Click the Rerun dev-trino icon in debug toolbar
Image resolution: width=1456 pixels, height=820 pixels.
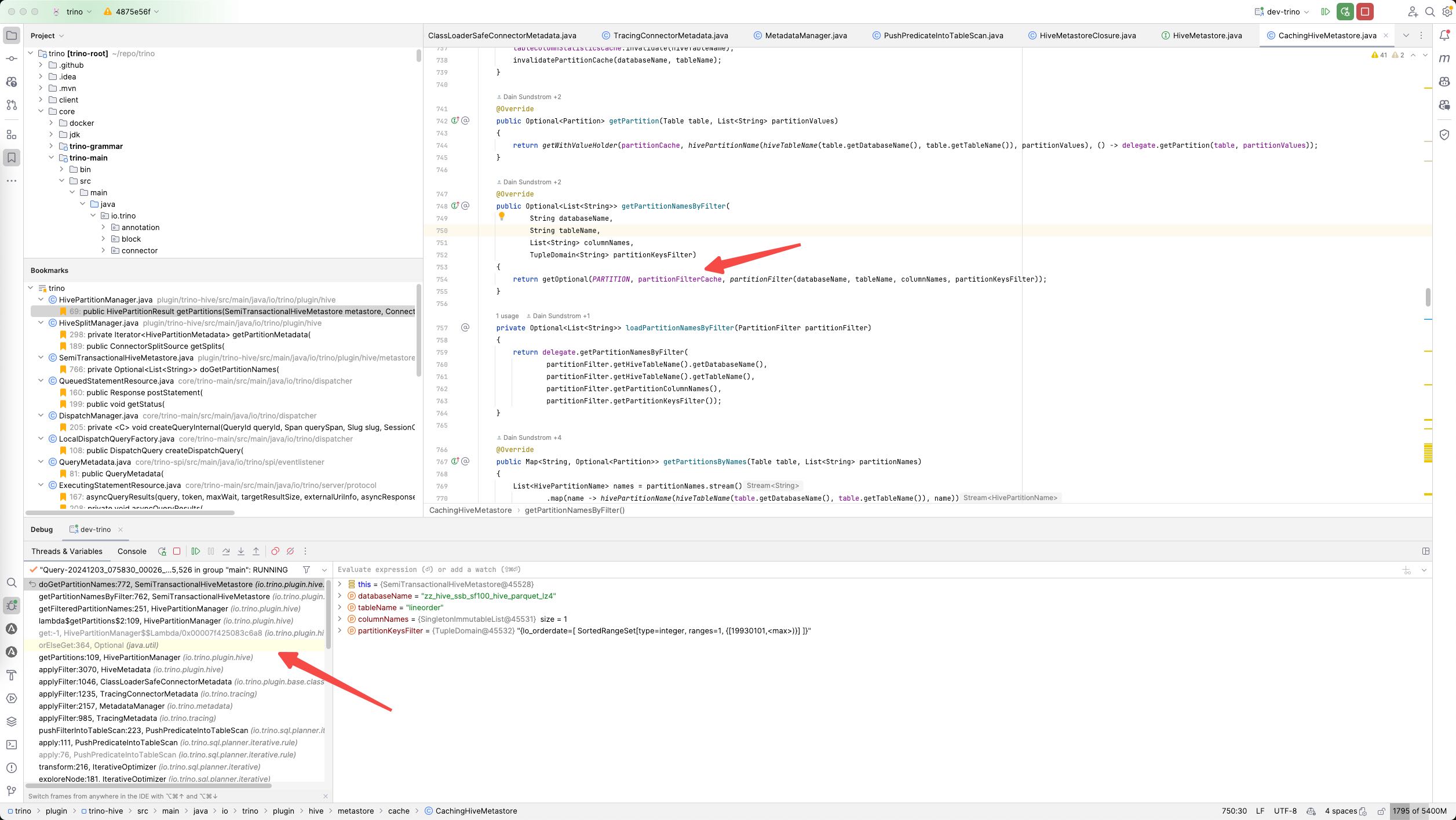pyautogui.click(x=162, y=551)
